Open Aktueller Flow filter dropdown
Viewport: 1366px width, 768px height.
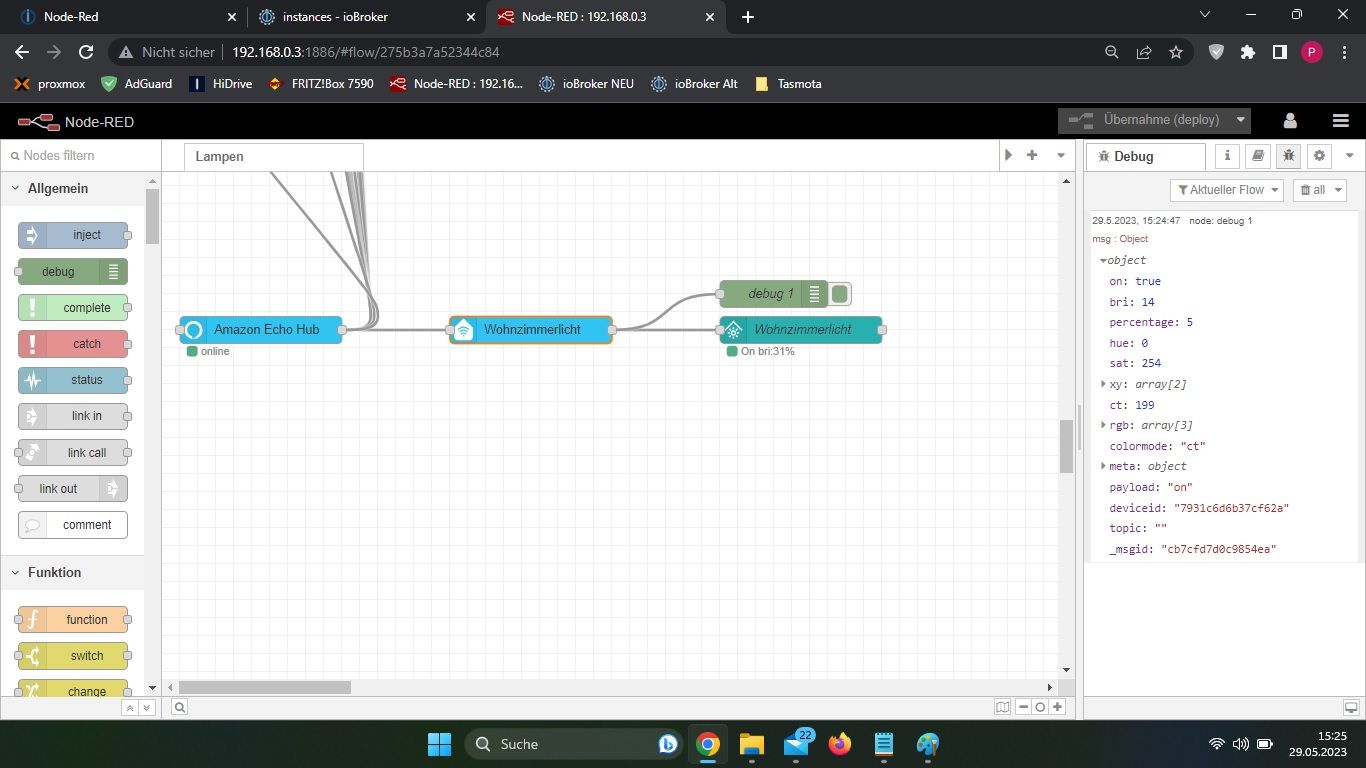click(x=1226, y=190)
